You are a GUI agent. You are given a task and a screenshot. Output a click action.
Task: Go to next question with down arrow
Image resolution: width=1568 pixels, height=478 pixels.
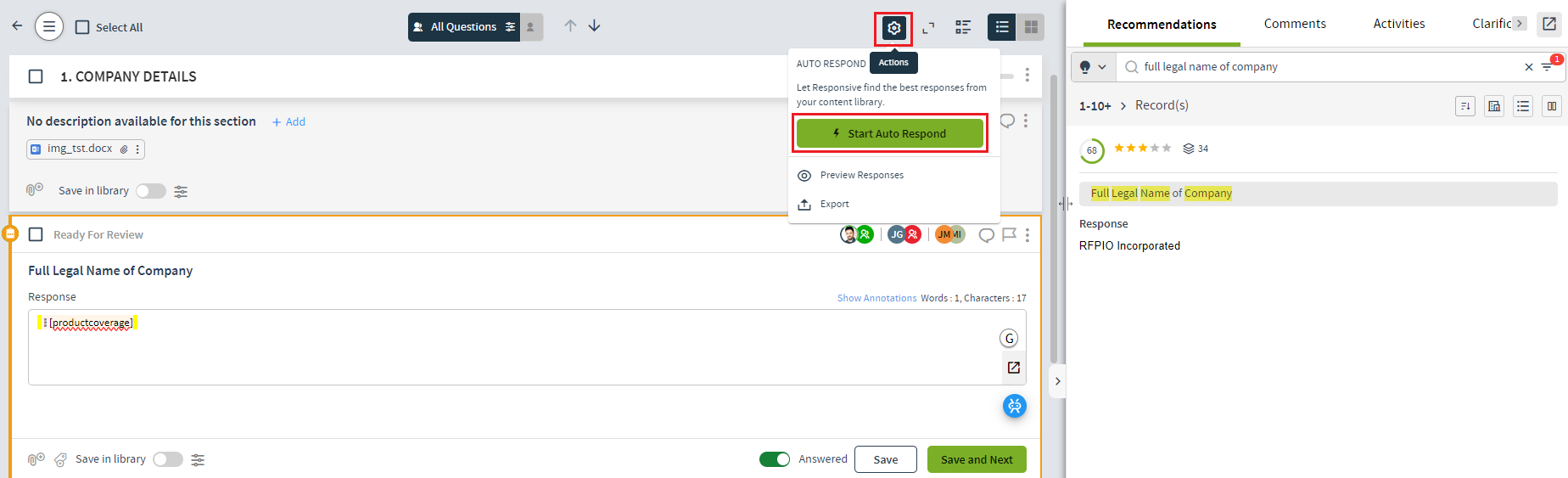595,26
